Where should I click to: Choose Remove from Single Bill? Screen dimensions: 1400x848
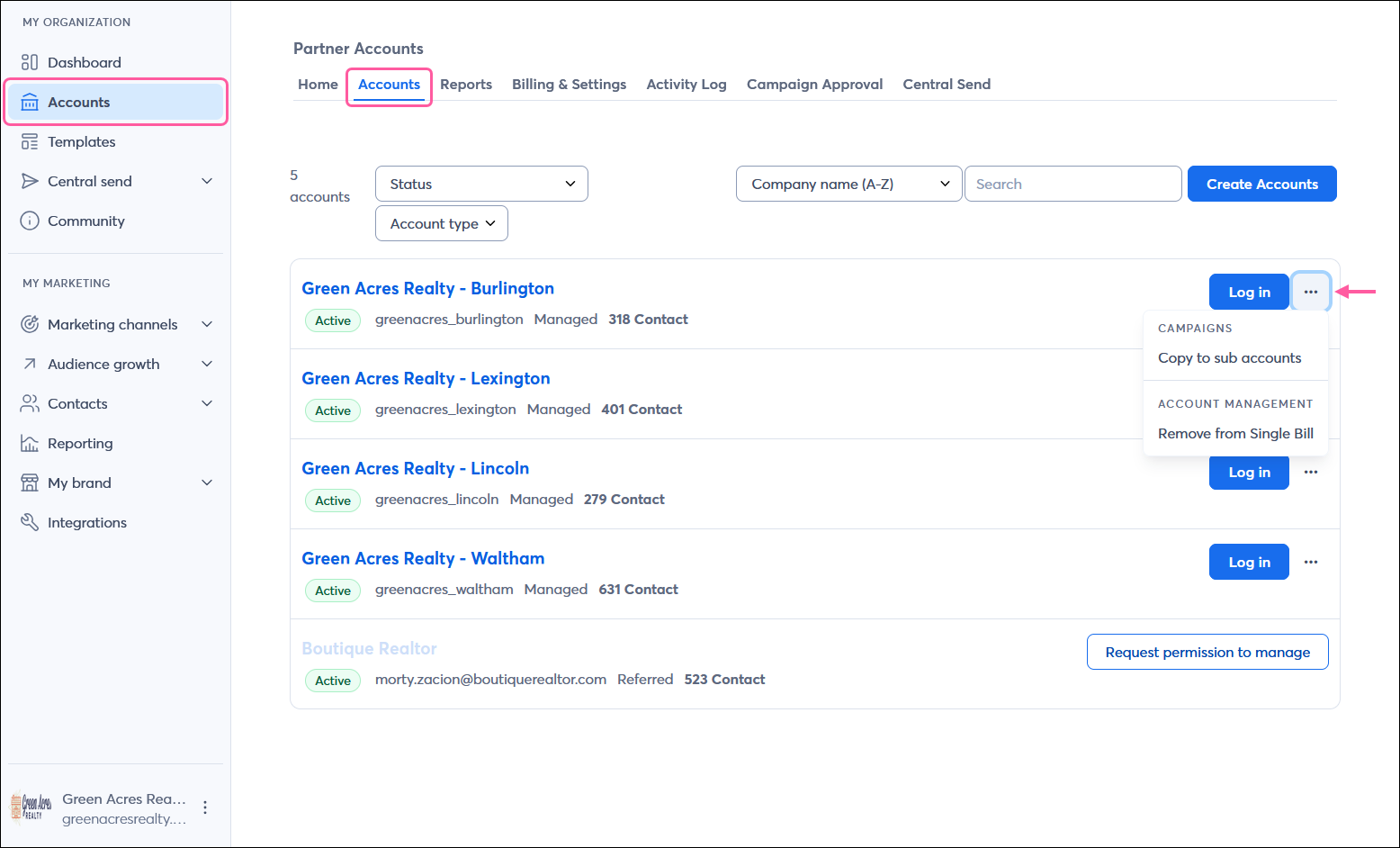point(1235,433)
